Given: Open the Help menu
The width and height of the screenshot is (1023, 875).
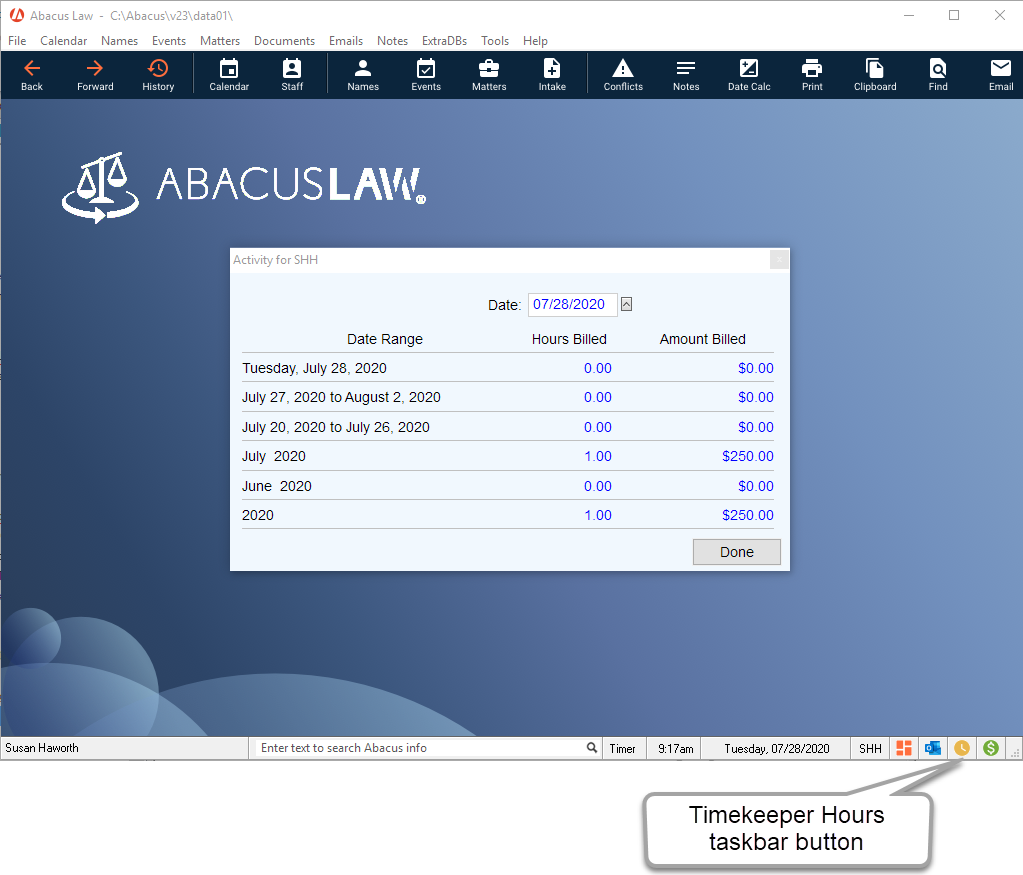Looking at the screenshot, I should click(x=535, y=40).
